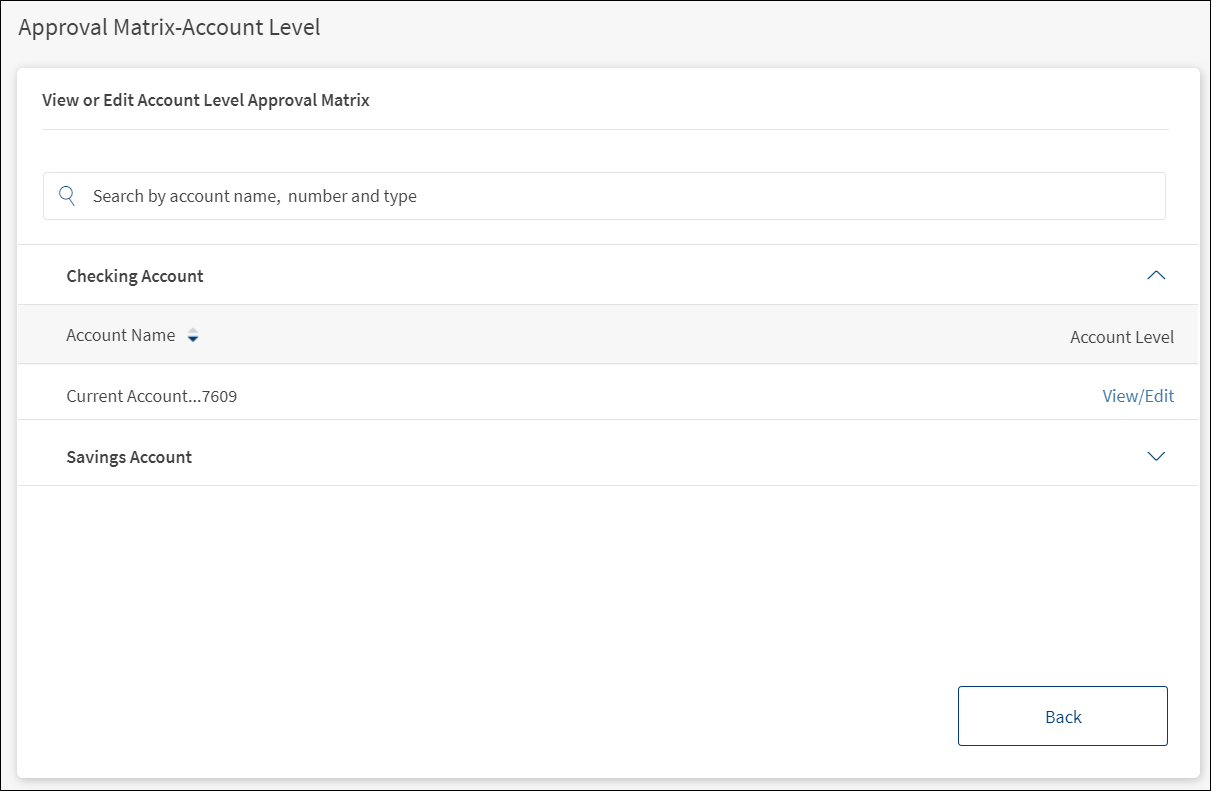The image size is (1211, 791).
Task: Click the upper arrow of the Account Name sort icon
Action: 193,332
